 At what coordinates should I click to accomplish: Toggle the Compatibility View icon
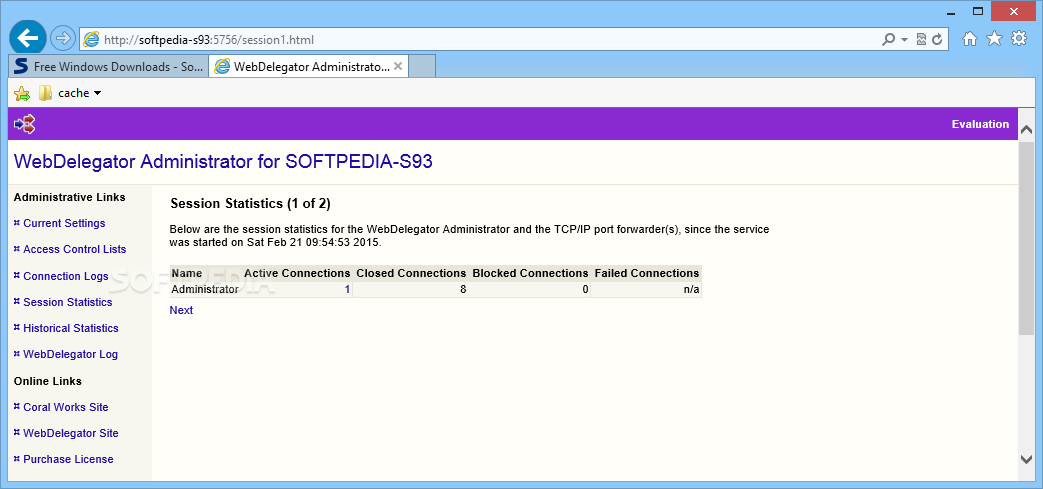tap(921, 39)
